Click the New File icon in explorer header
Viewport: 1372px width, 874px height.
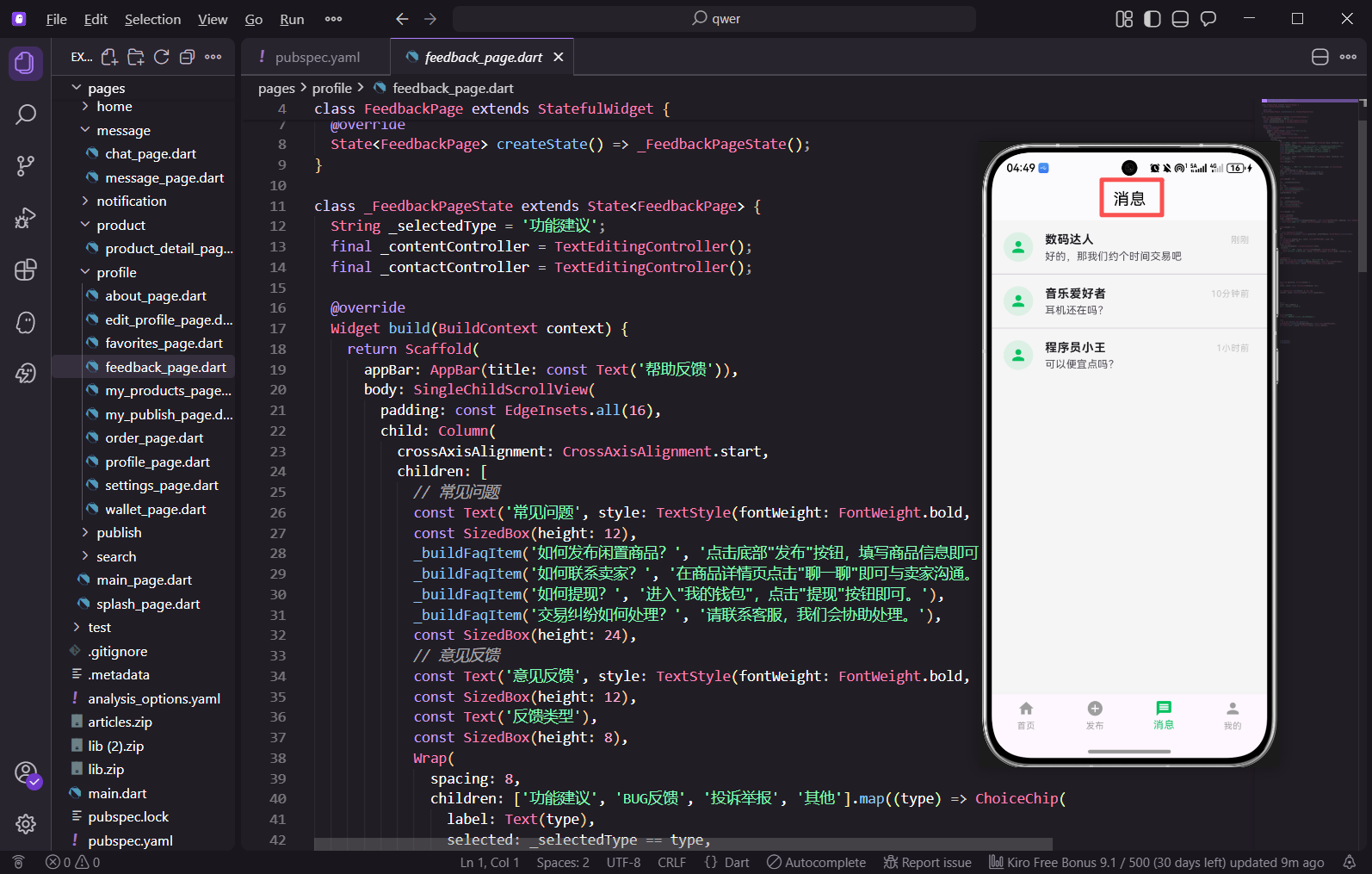[109, 57]
